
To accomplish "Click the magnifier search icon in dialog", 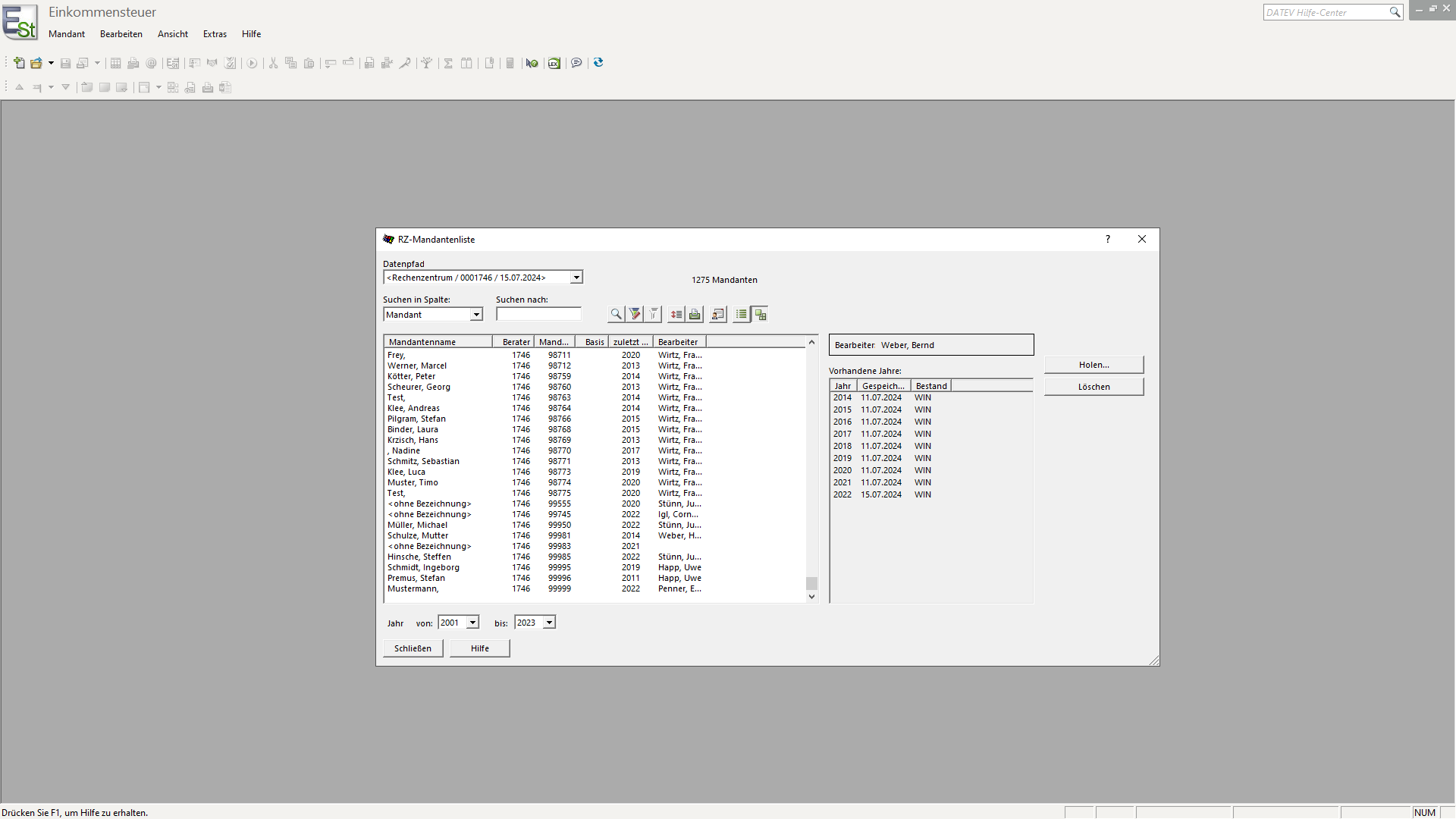I will click(x=616, y=314).
